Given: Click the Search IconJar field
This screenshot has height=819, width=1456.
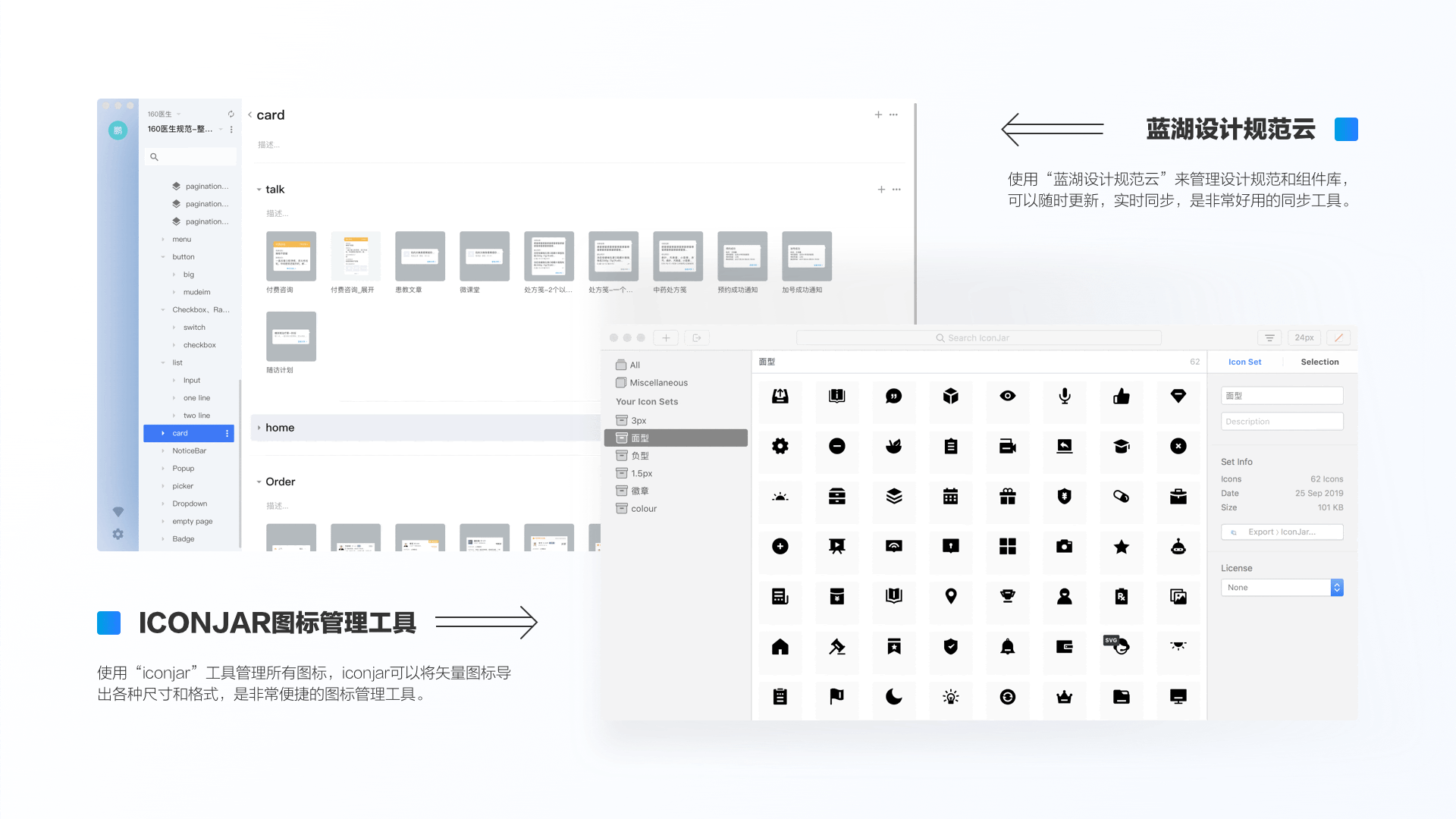Looking at the screenshot, I should [x=978, y=338].
